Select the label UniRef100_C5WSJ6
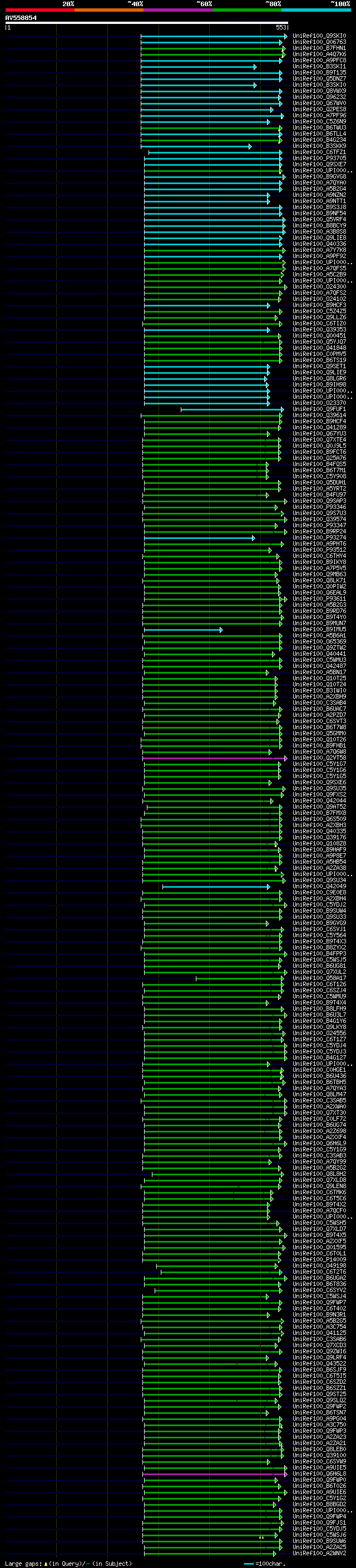 tap(319, 1535)
